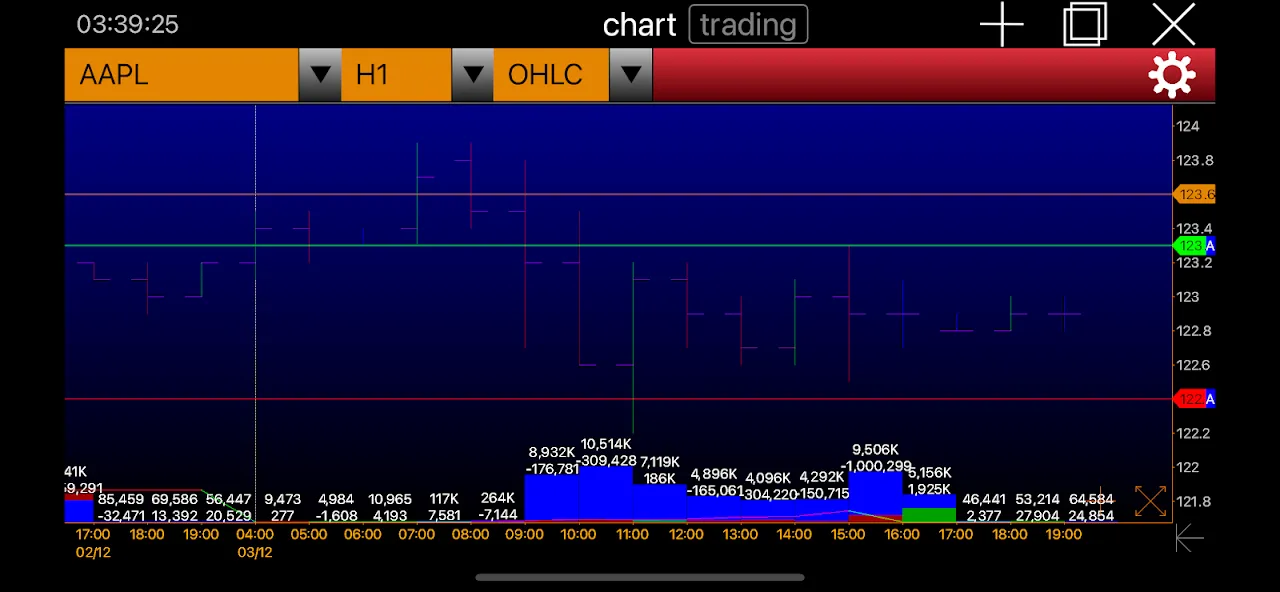Tap the duplicate windows icon

[1085, 25]
